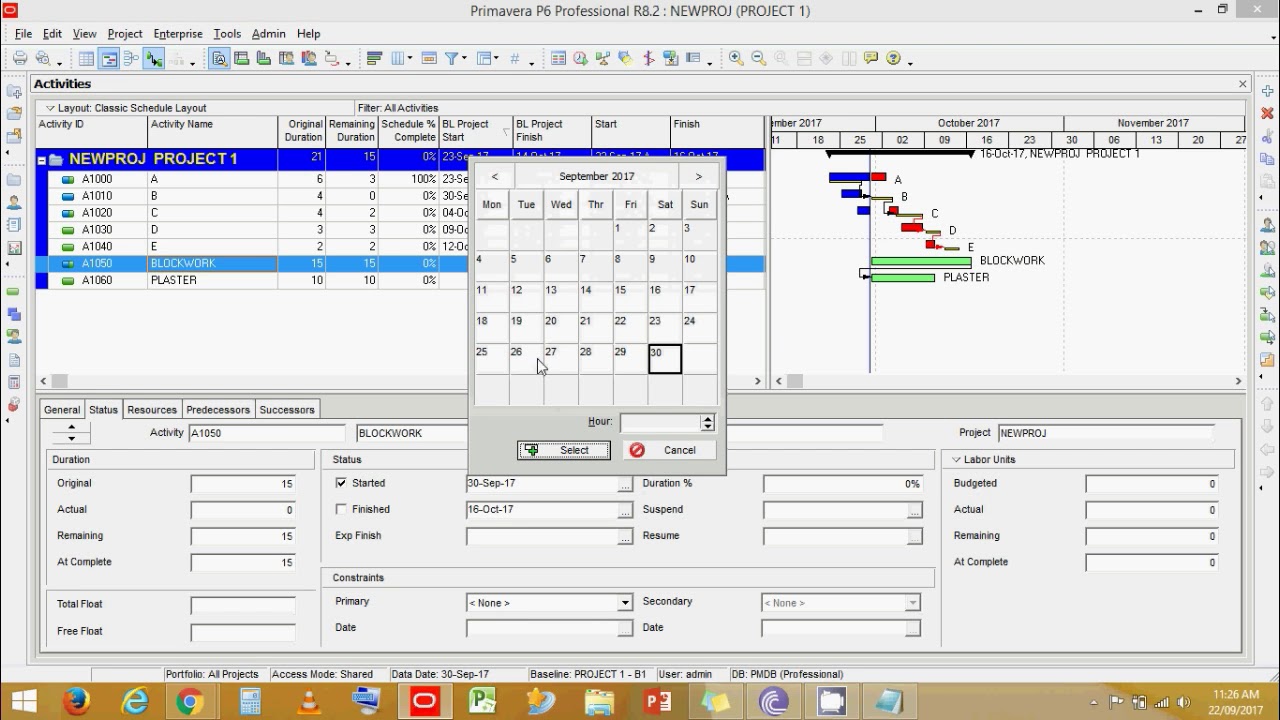Image resolution: width=1280 pixels, height=720 pixels.
Task: Click the Windows Start button
Action: tap(24, 702)
